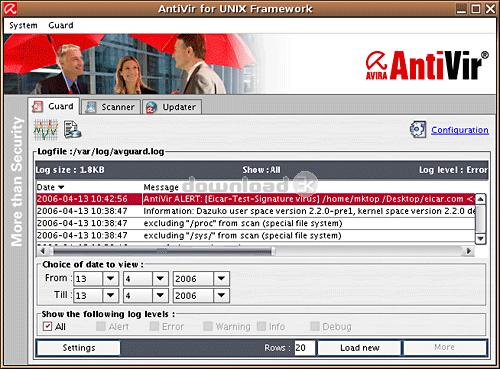The width and height of the screenshot is (500, 369).
Task: Switch to the Updater tab
Action: point(172,107)
